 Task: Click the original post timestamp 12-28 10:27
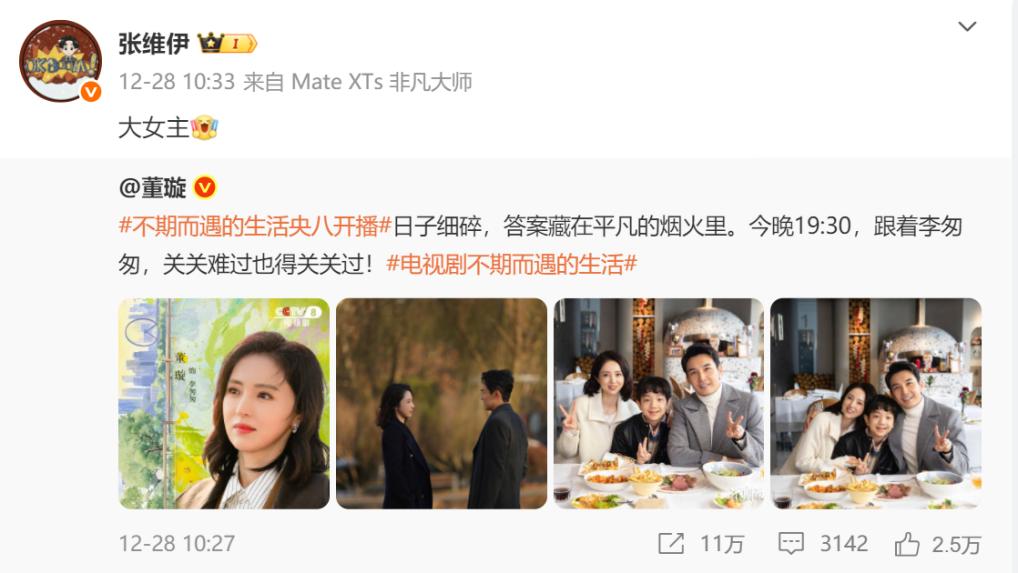click(177, 543)
